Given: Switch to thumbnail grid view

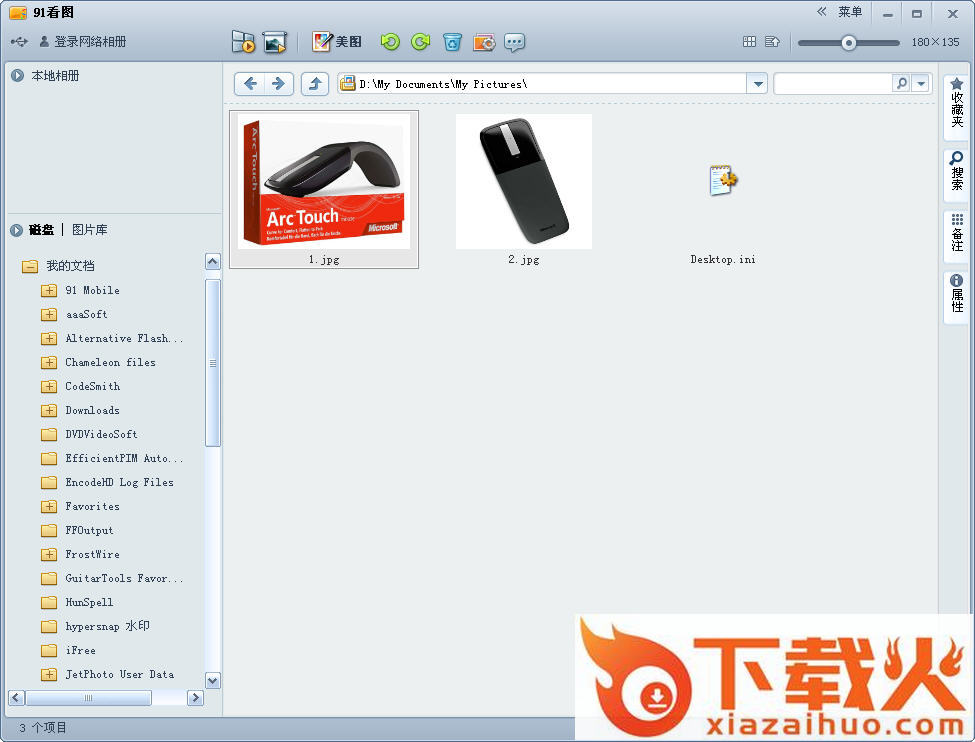Looking at the screenshot, I should pos(749,42).
